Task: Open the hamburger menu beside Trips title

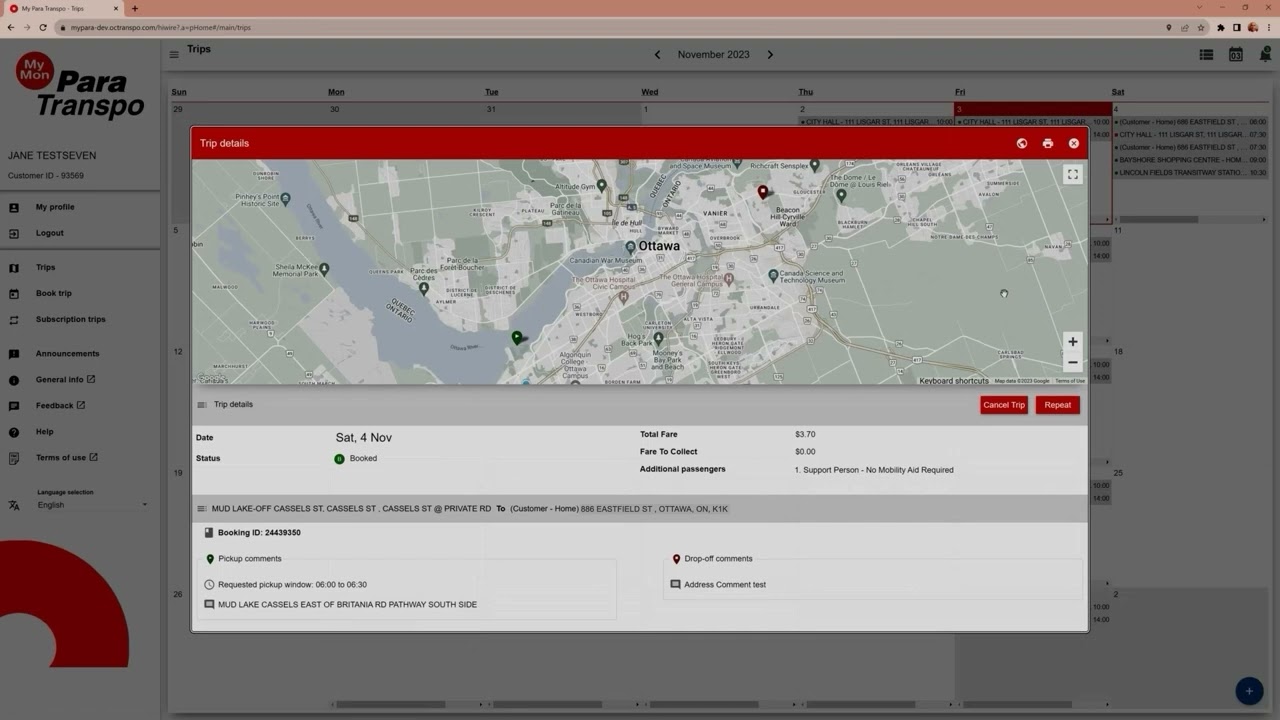Action: [174, 54]
